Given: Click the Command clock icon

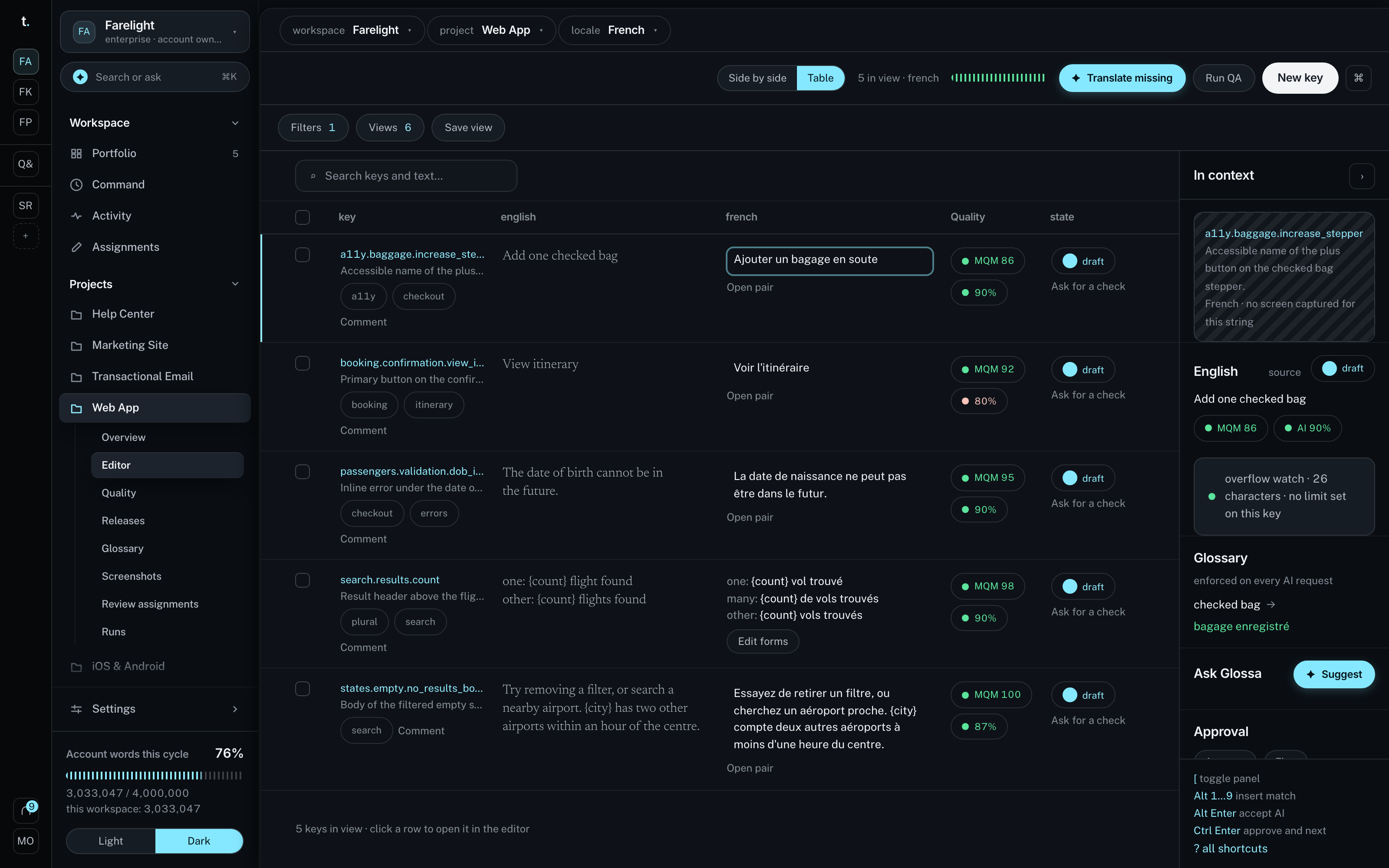Looking at the screenshot, I should click(76, 185).
